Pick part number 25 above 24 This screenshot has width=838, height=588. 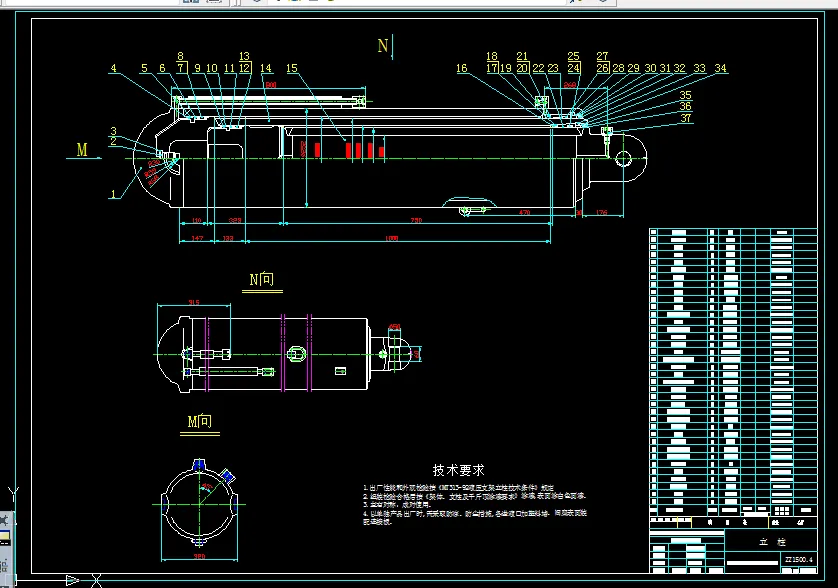pos(573,56)
